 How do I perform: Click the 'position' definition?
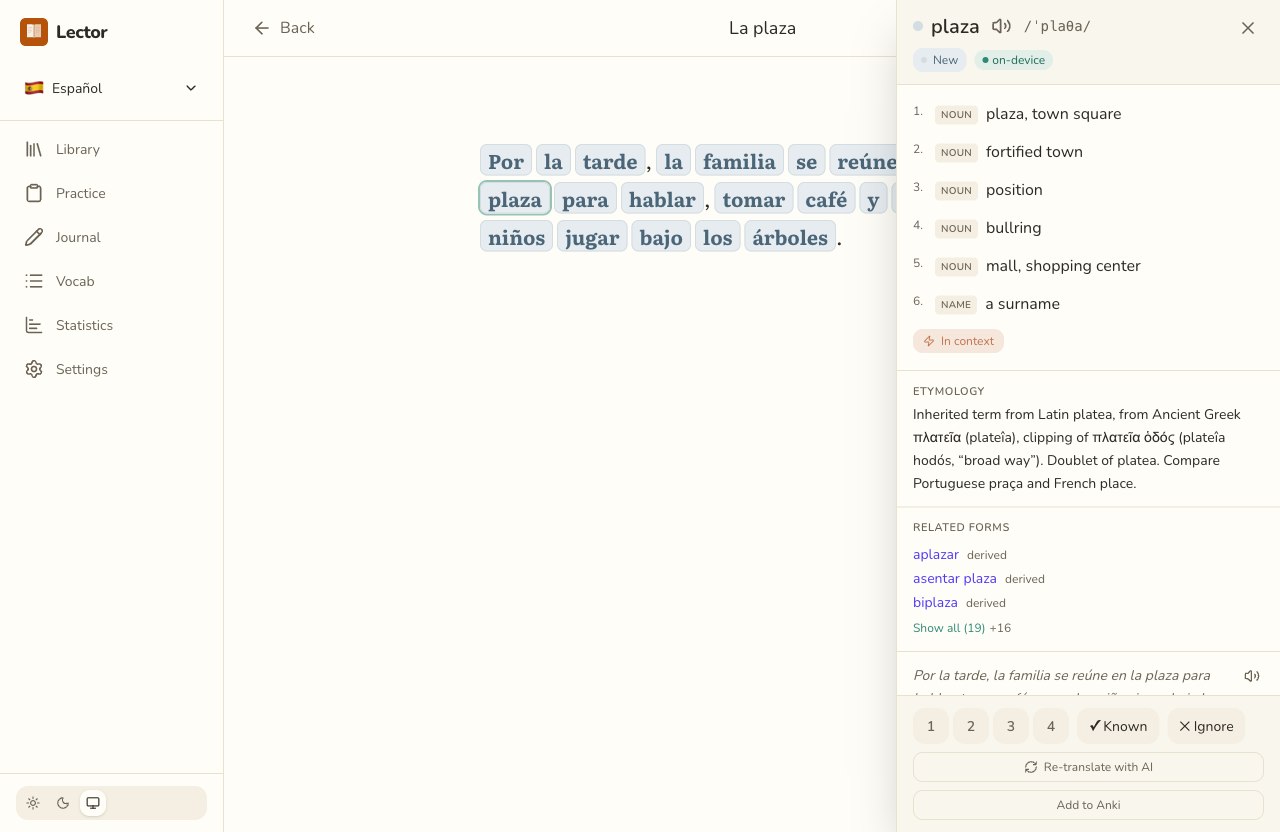[1014, 190]
